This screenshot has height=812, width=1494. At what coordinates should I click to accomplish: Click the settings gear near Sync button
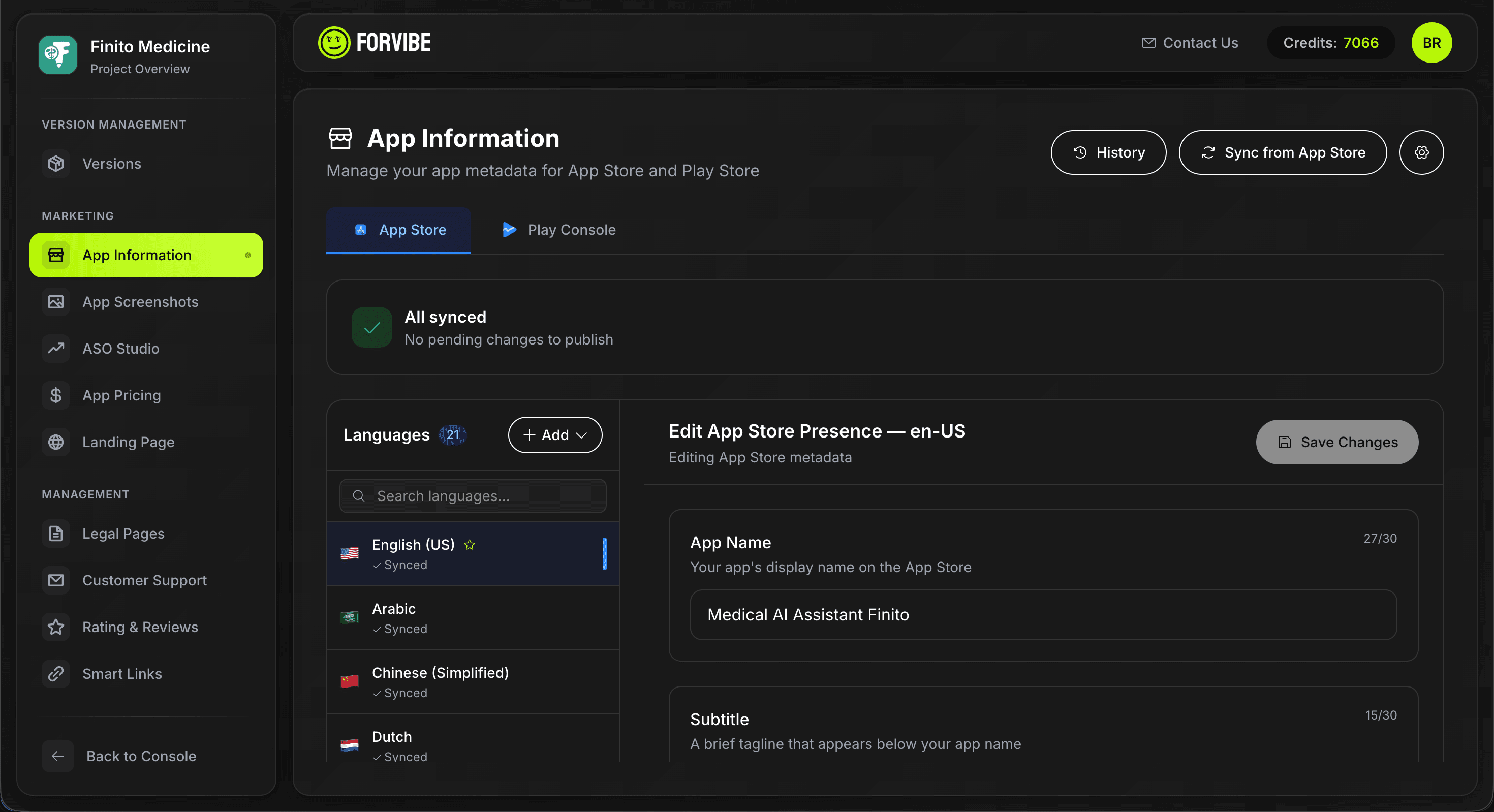tap(1421, 152)
